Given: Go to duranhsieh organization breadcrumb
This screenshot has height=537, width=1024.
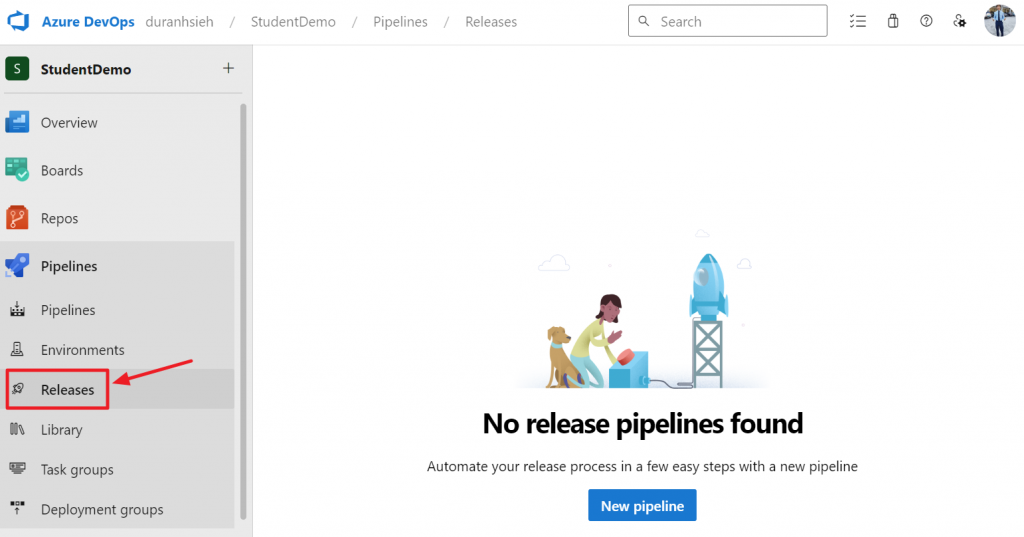Looking at the screenshot, I should [179, 22].
